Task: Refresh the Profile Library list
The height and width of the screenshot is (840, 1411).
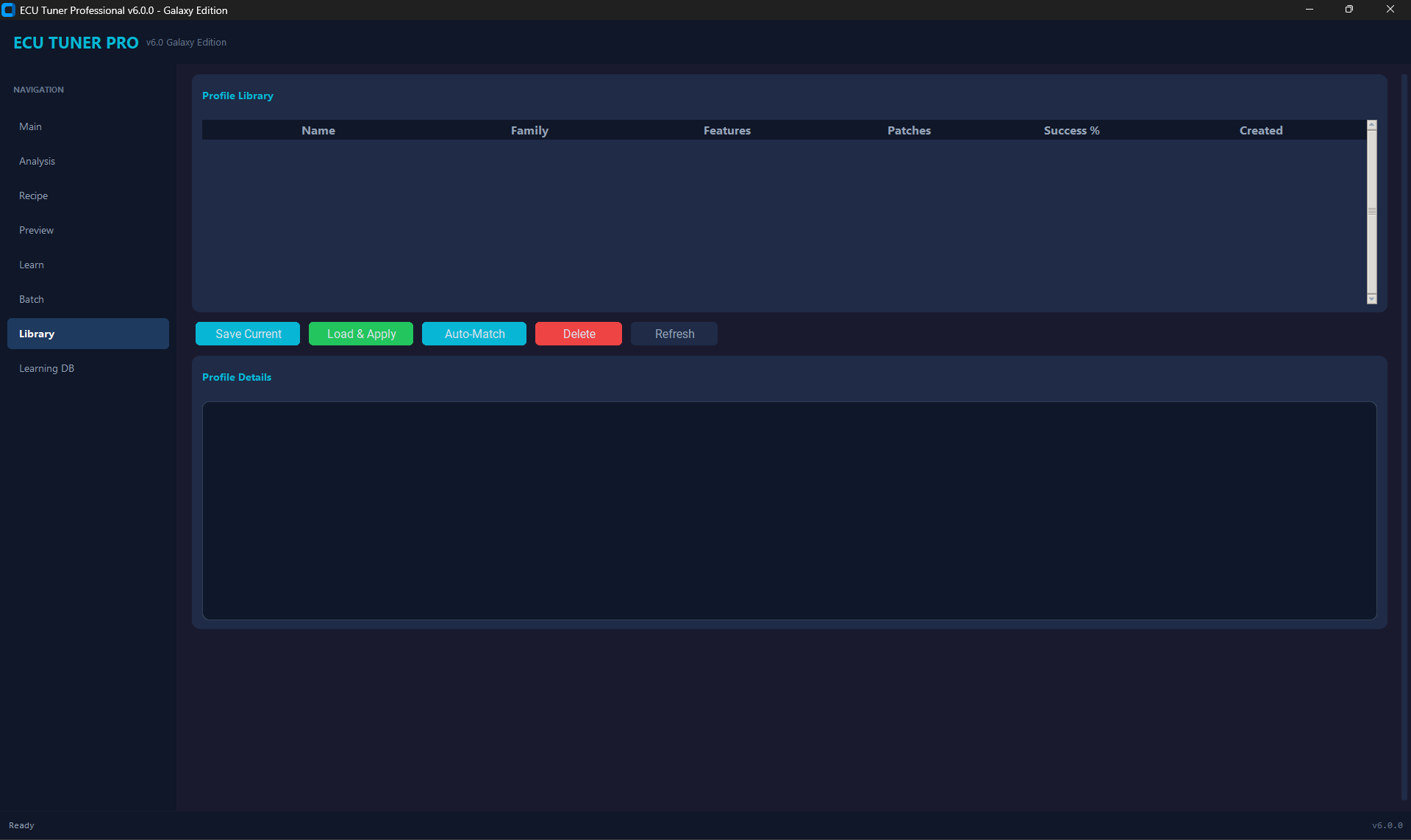Action: pos(674,334)
